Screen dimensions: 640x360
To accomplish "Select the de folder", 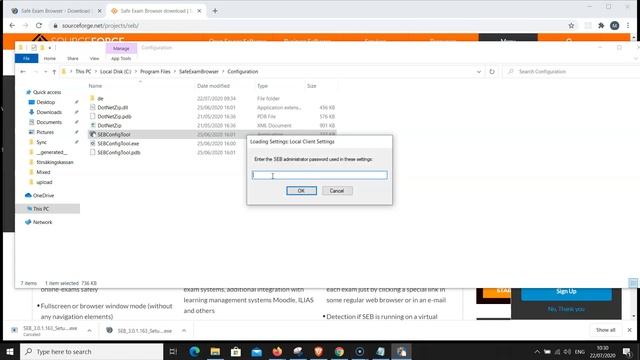I will tap(100, 98).
